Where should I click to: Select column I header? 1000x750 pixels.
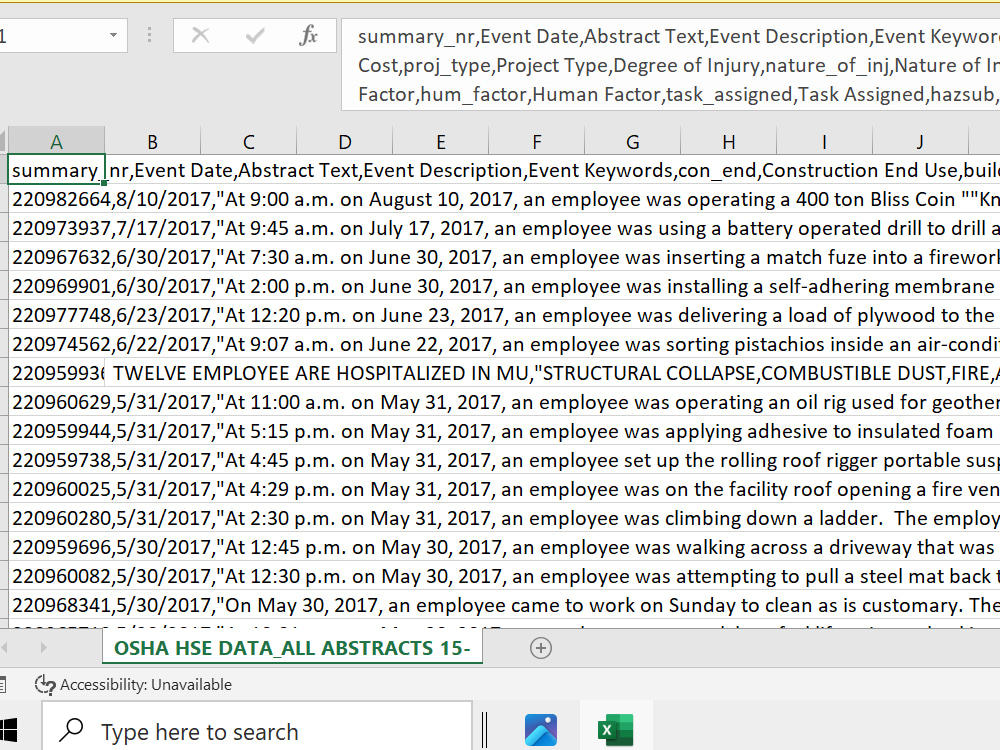(824, 142)
